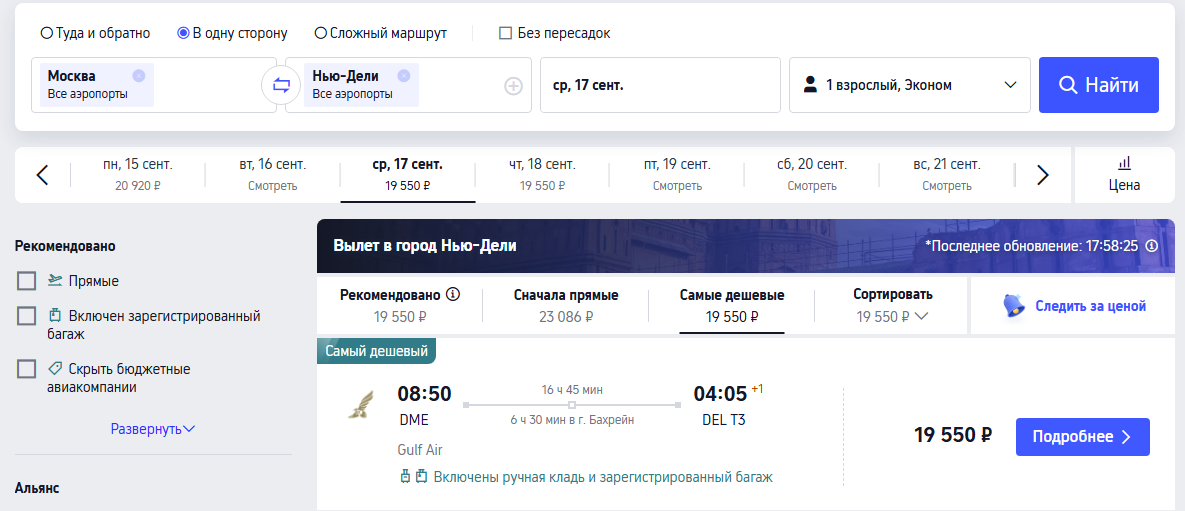Add another destination with plus icon
The height and width of the screenshot is (511, 1185).
click(514, 86)
